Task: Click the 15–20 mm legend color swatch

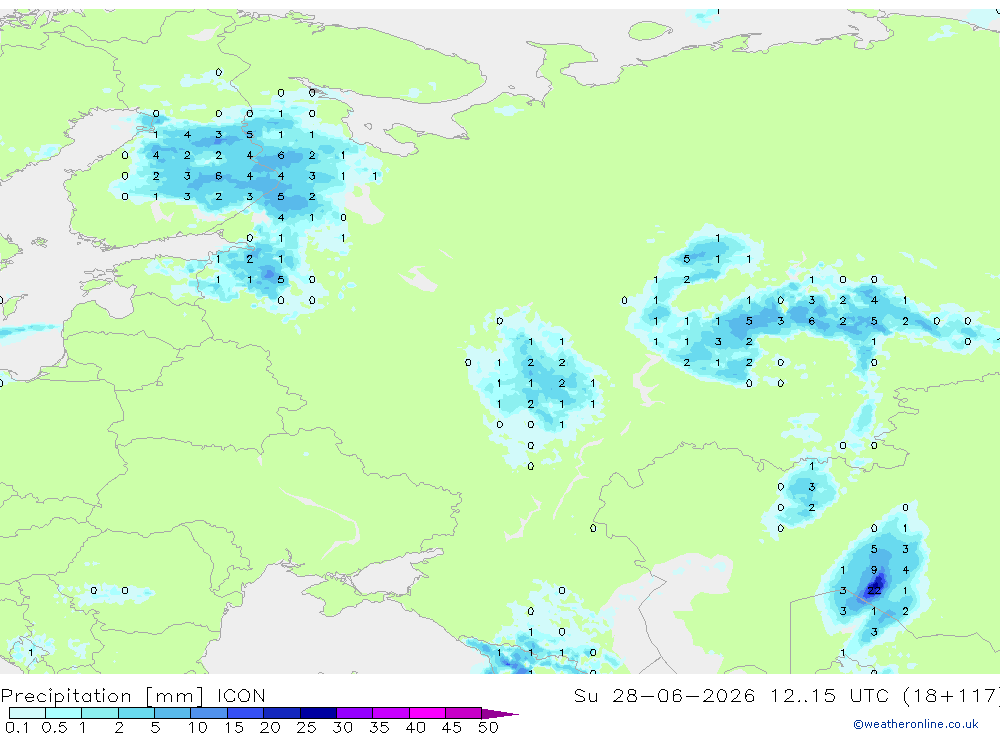Action: pos(246,713)
